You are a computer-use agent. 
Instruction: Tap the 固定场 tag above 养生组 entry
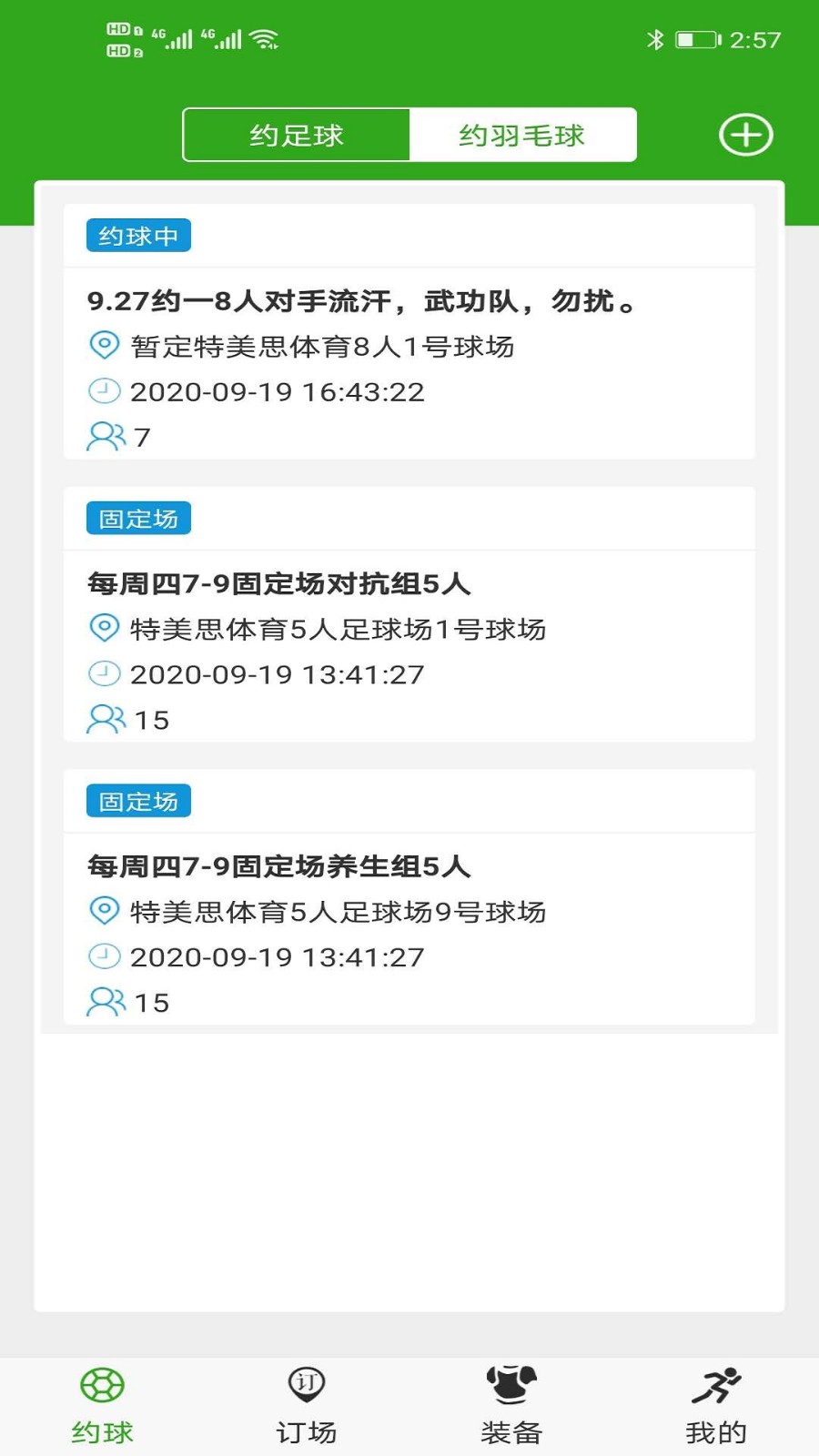click(138, 802)
